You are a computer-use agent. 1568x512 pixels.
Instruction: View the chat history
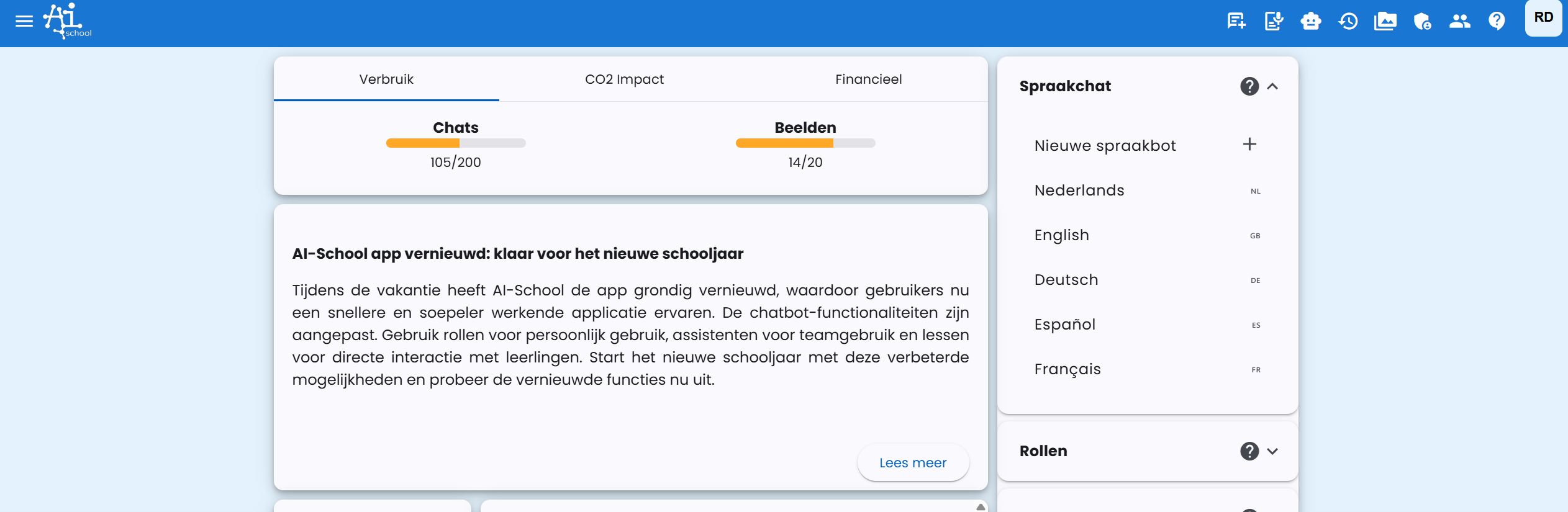tap(1348, 22)
